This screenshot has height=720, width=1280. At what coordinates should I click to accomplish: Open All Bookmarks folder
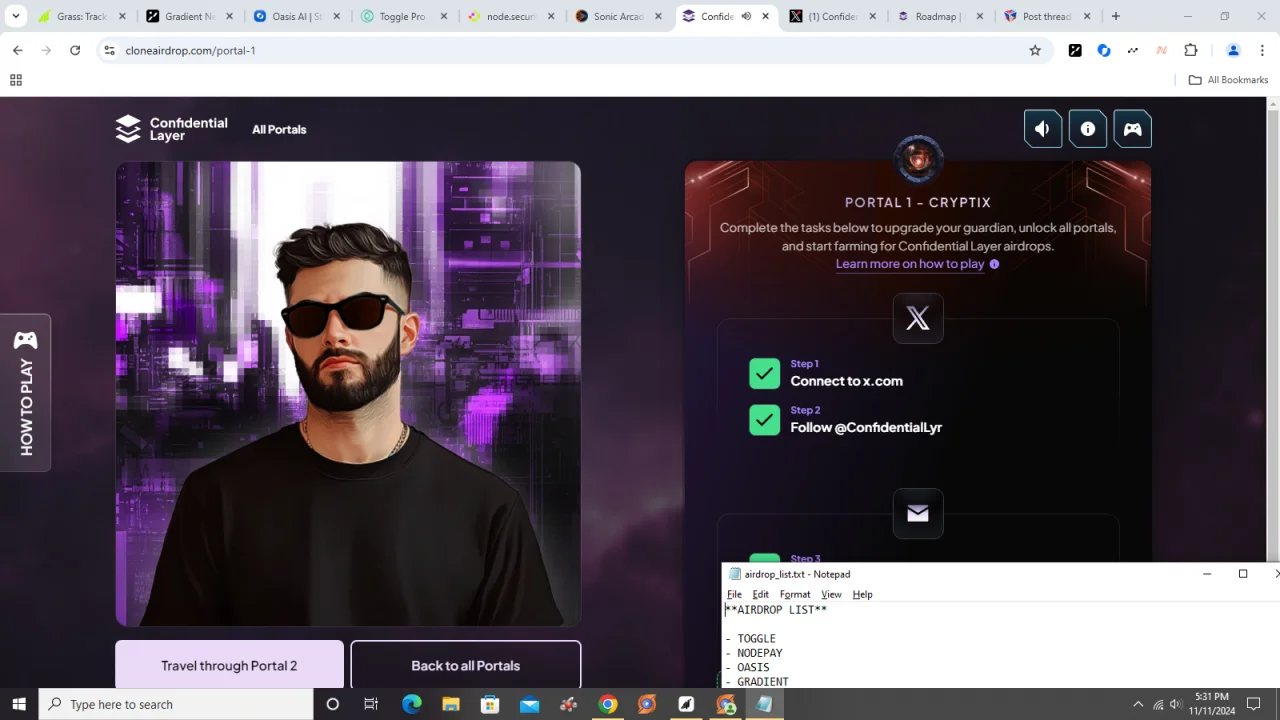1228,80
